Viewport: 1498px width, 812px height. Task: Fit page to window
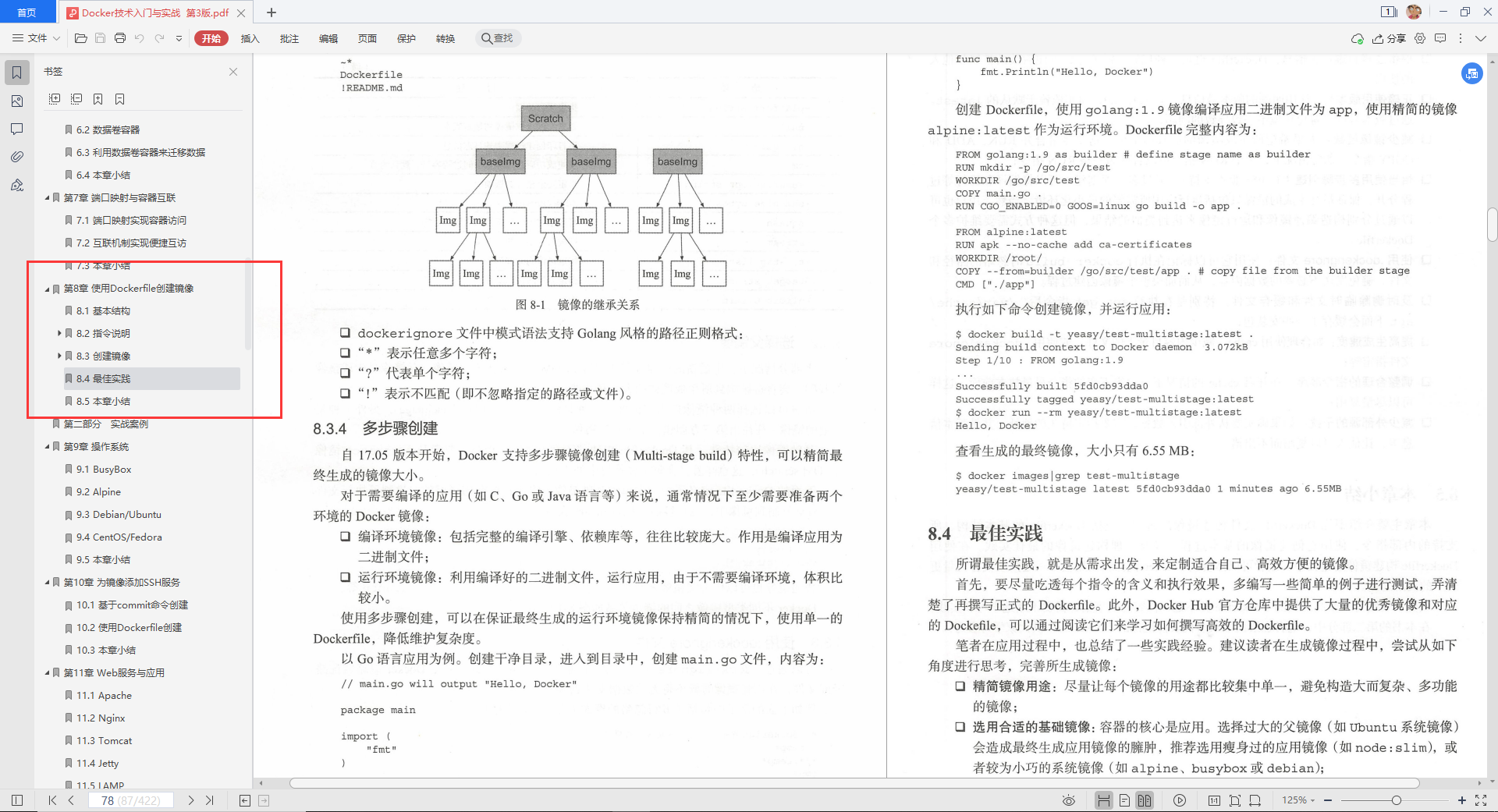tap(1235, 800)
